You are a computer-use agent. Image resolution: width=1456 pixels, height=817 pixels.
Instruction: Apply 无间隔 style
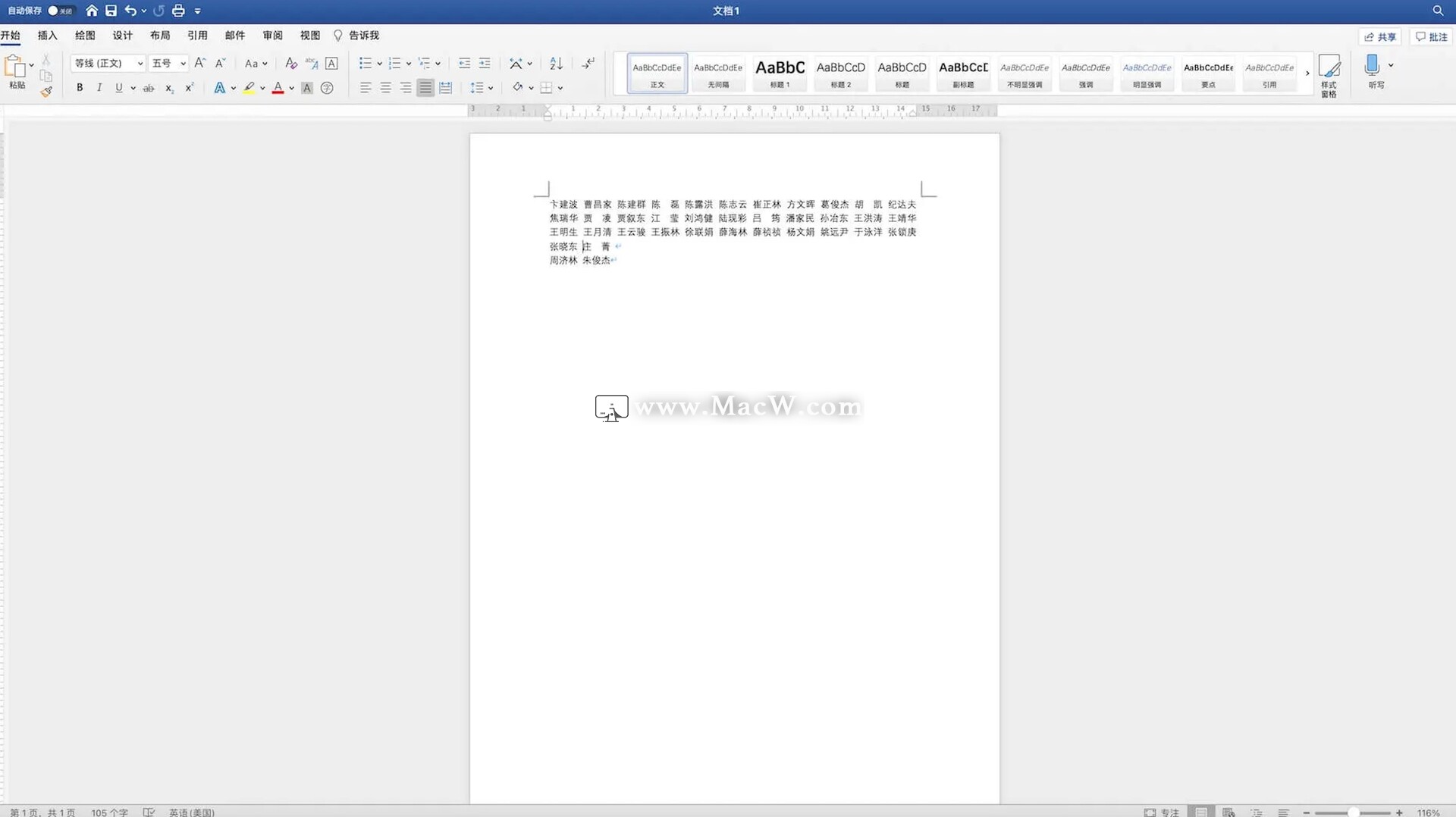click(718, 74)
